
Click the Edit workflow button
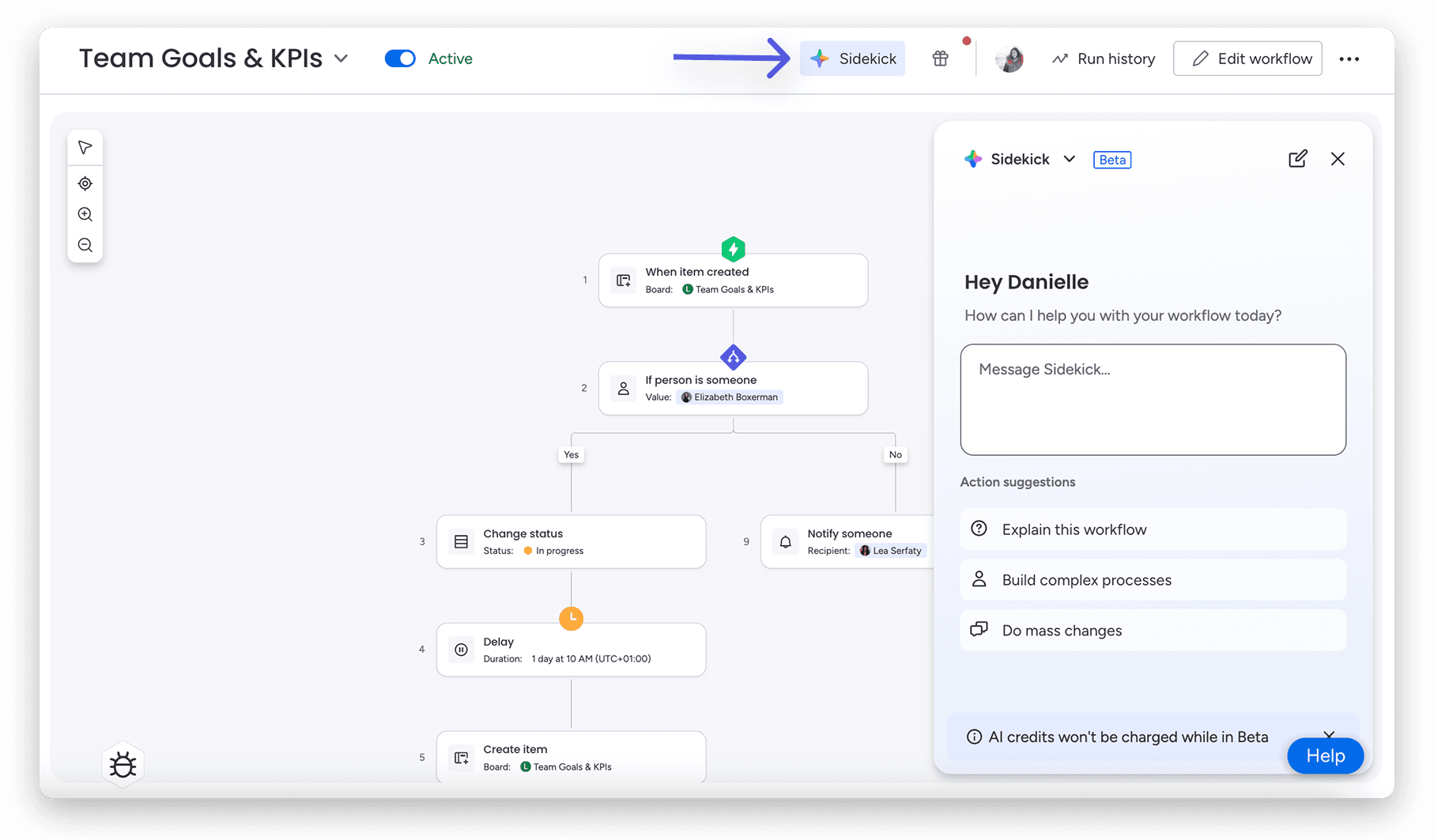(1247, 58)
